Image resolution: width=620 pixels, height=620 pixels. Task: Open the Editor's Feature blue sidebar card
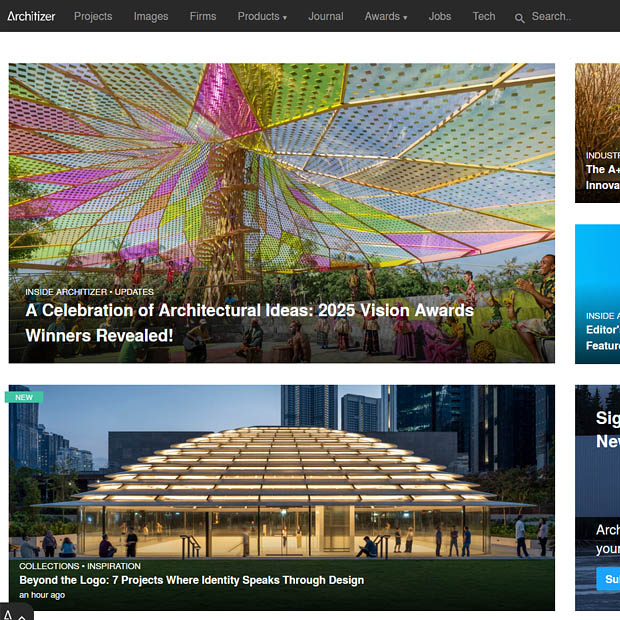597,294
